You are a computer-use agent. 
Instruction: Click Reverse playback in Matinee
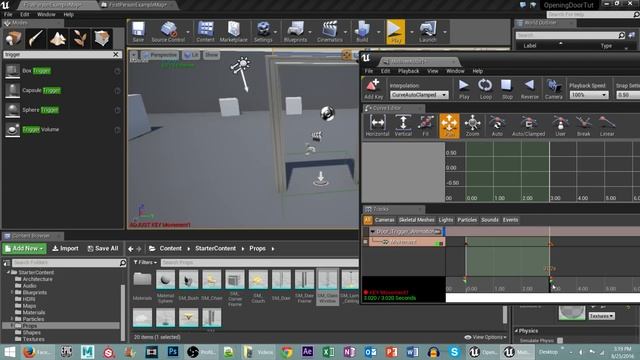tap(529, 89)
